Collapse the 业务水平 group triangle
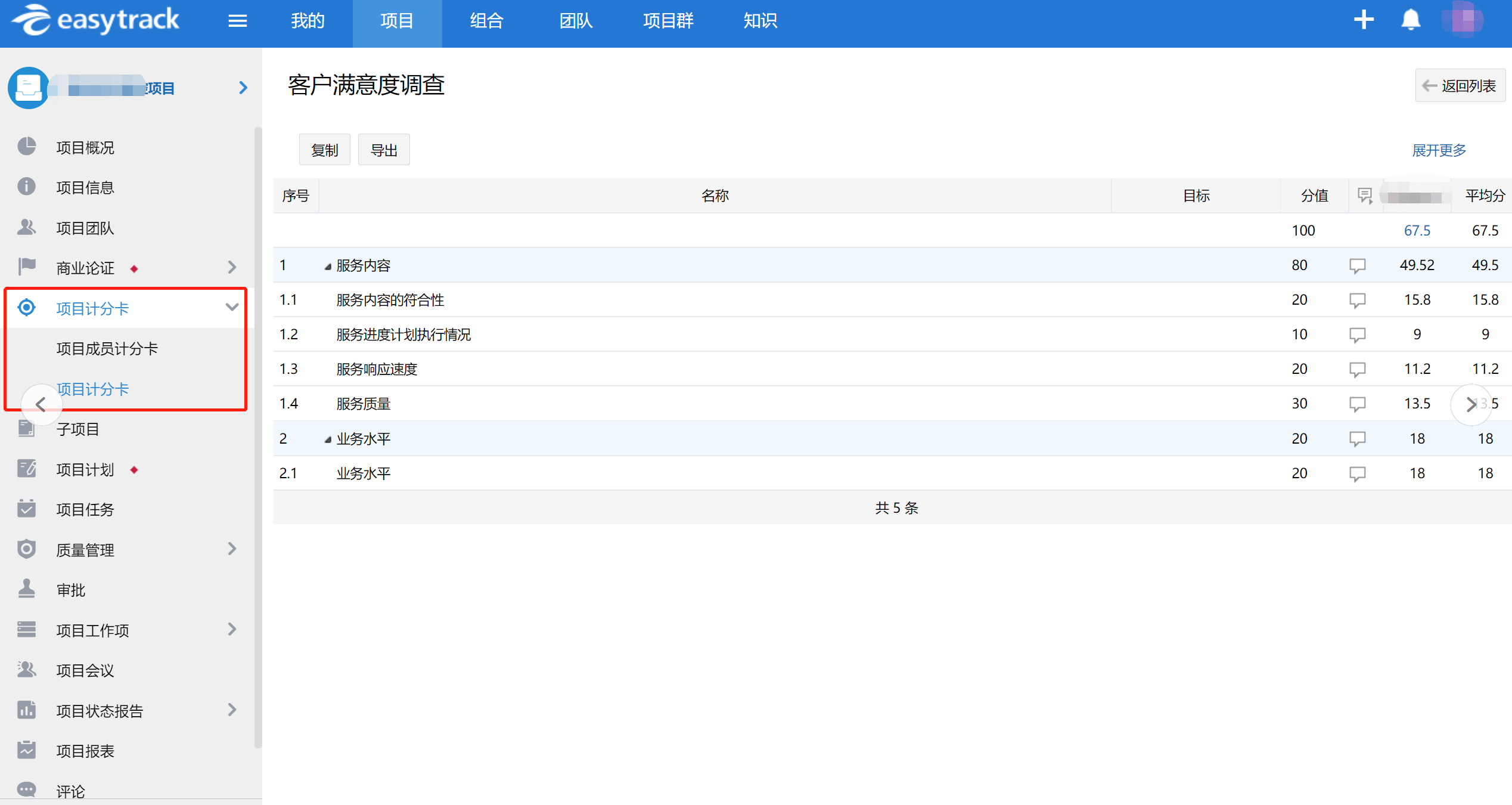This screenshot has width=1512, height=805. (x=327, y=440)
